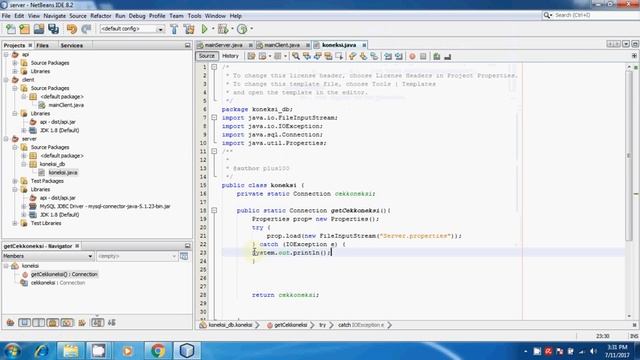The height and width of the screenshot is (360, 640).
Task: Click the Source view button
Action: 207,56
